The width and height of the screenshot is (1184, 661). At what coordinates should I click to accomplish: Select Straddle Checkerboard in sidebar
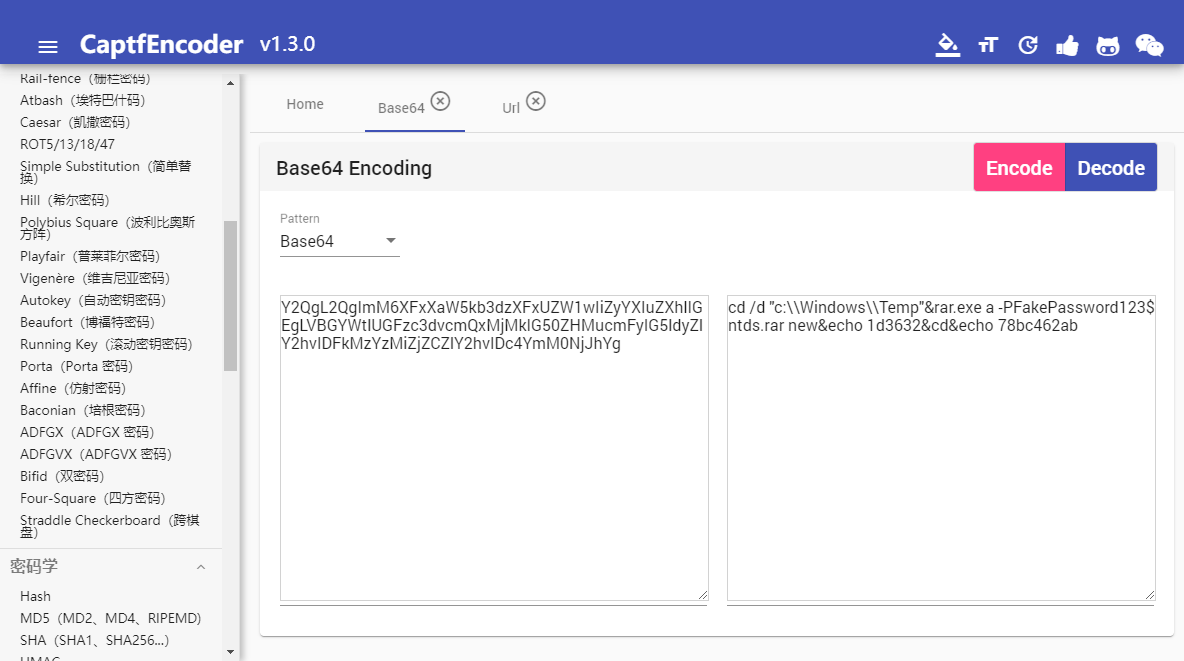coord(109,526)
